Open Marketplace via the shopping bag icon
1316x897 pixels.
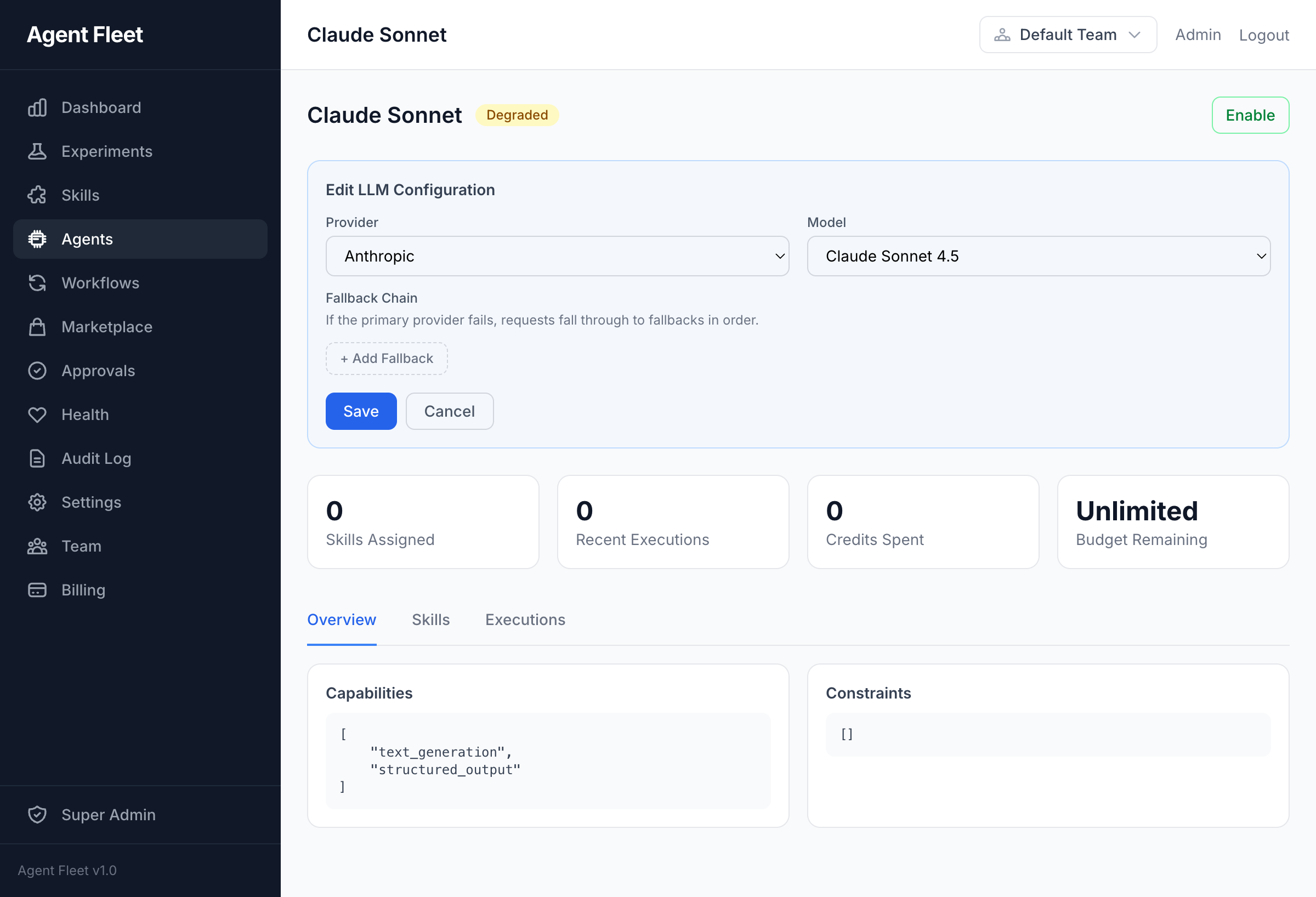[x=37, y=327]
